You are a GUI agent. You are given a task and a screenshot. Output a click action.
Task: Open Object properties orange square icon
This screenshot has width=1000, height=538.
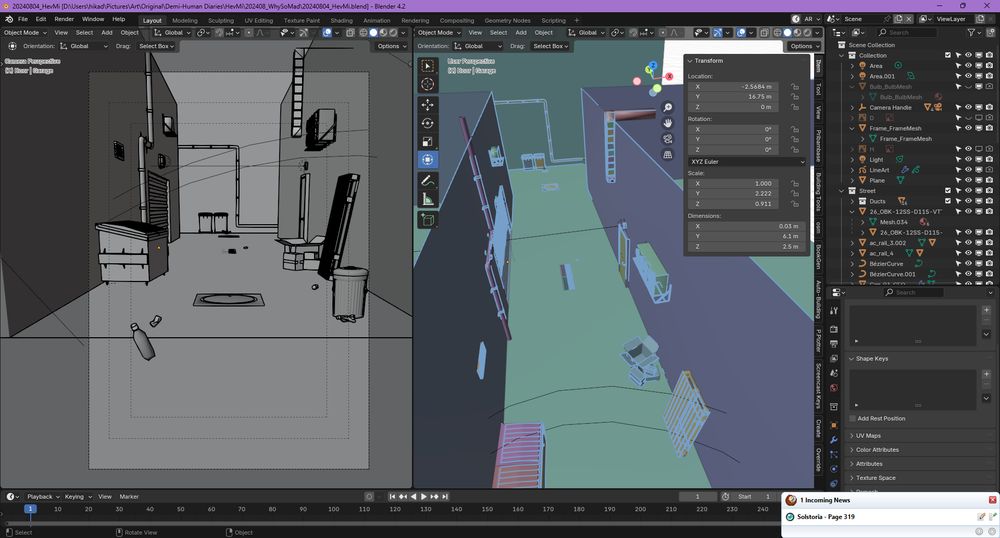point(834,425)
